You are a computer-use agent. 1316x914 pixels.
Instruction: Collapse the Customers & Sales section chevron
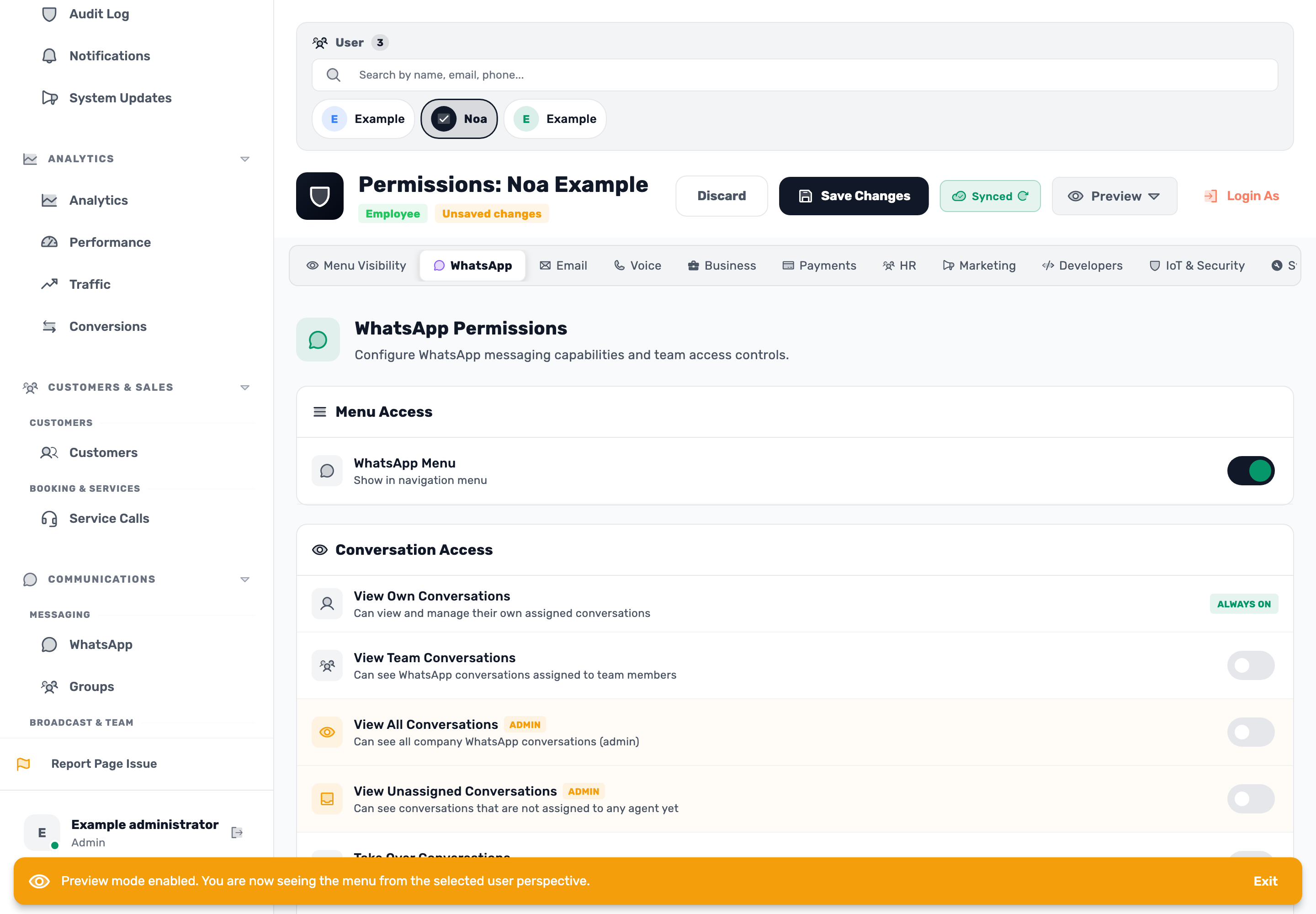[x=244, y=388]
